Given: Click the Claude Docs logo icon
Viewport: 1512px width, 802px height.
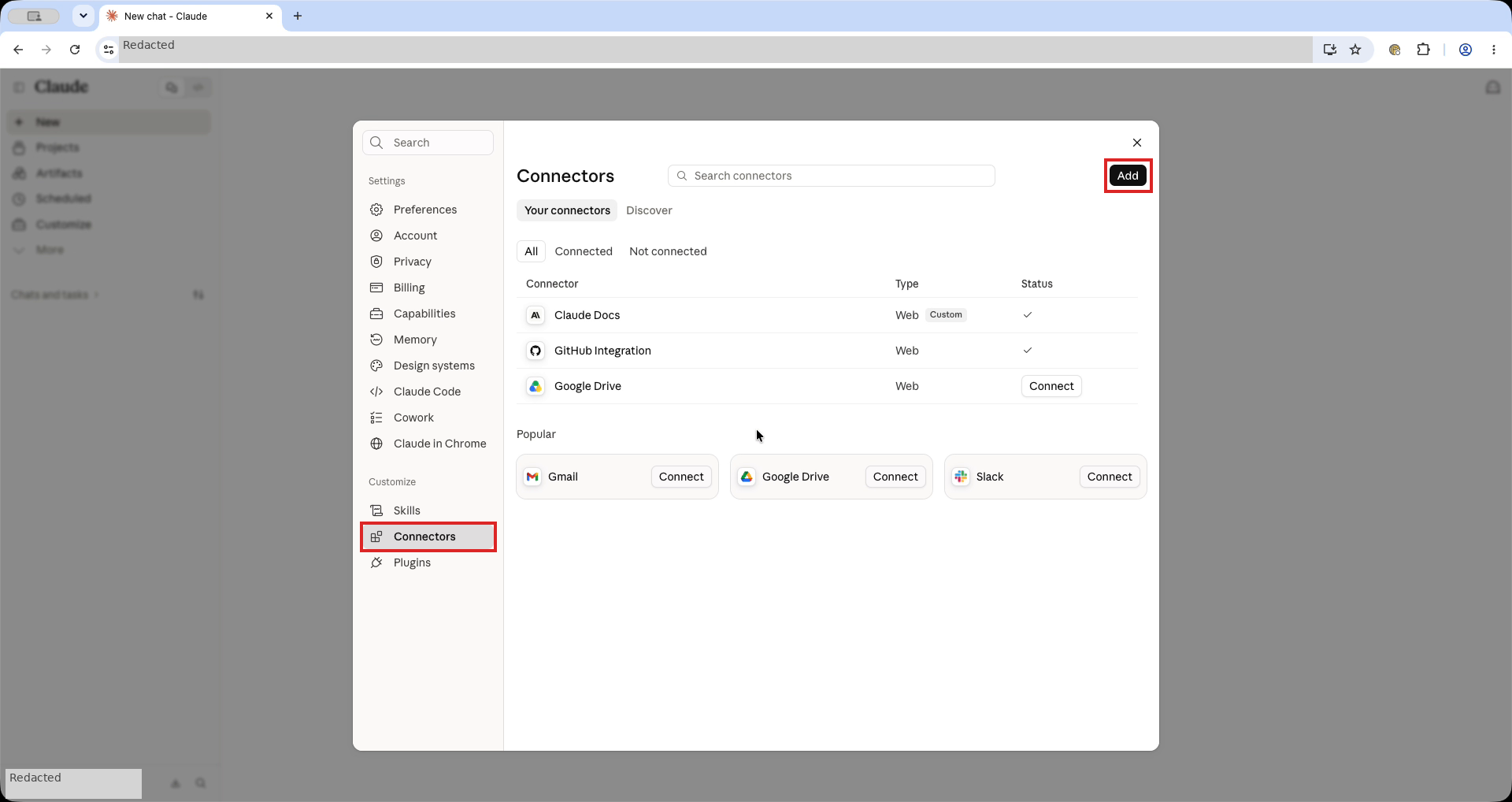Looking at the screenshot, I should 535,315.
